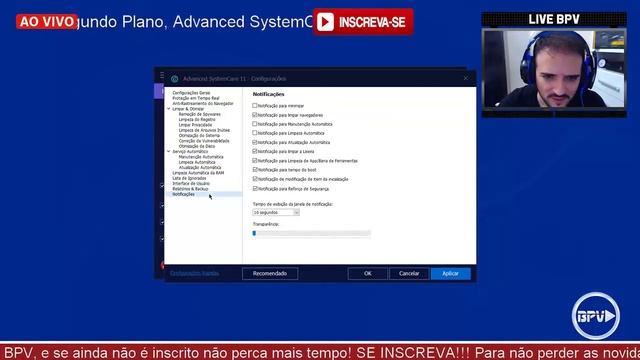Confirm settings with the OK button
The width and height of the screenshot is (640, 360).
pyautogui.click(x=367, y=273)
